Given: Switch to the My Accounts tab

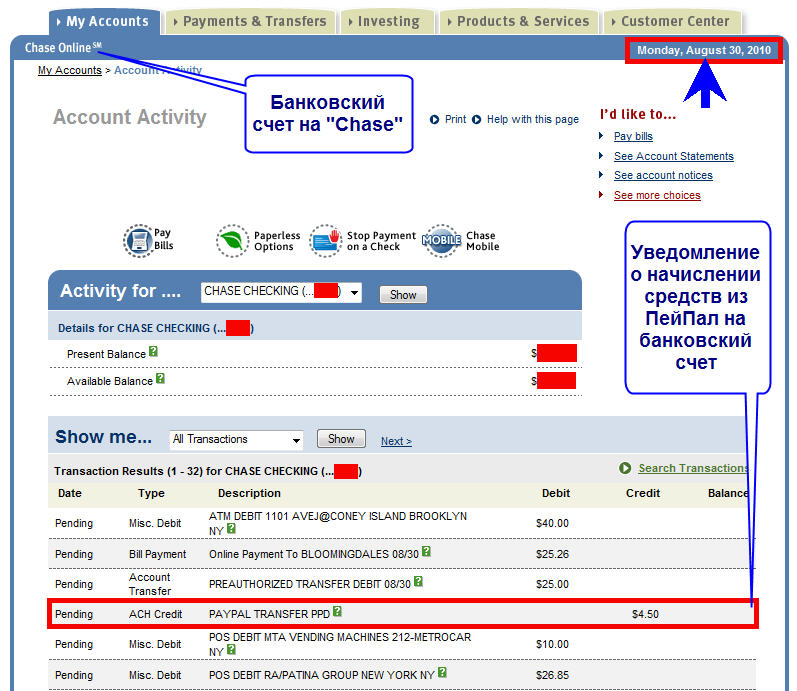Looking at the screenshot, I should [x=103, y=22].
